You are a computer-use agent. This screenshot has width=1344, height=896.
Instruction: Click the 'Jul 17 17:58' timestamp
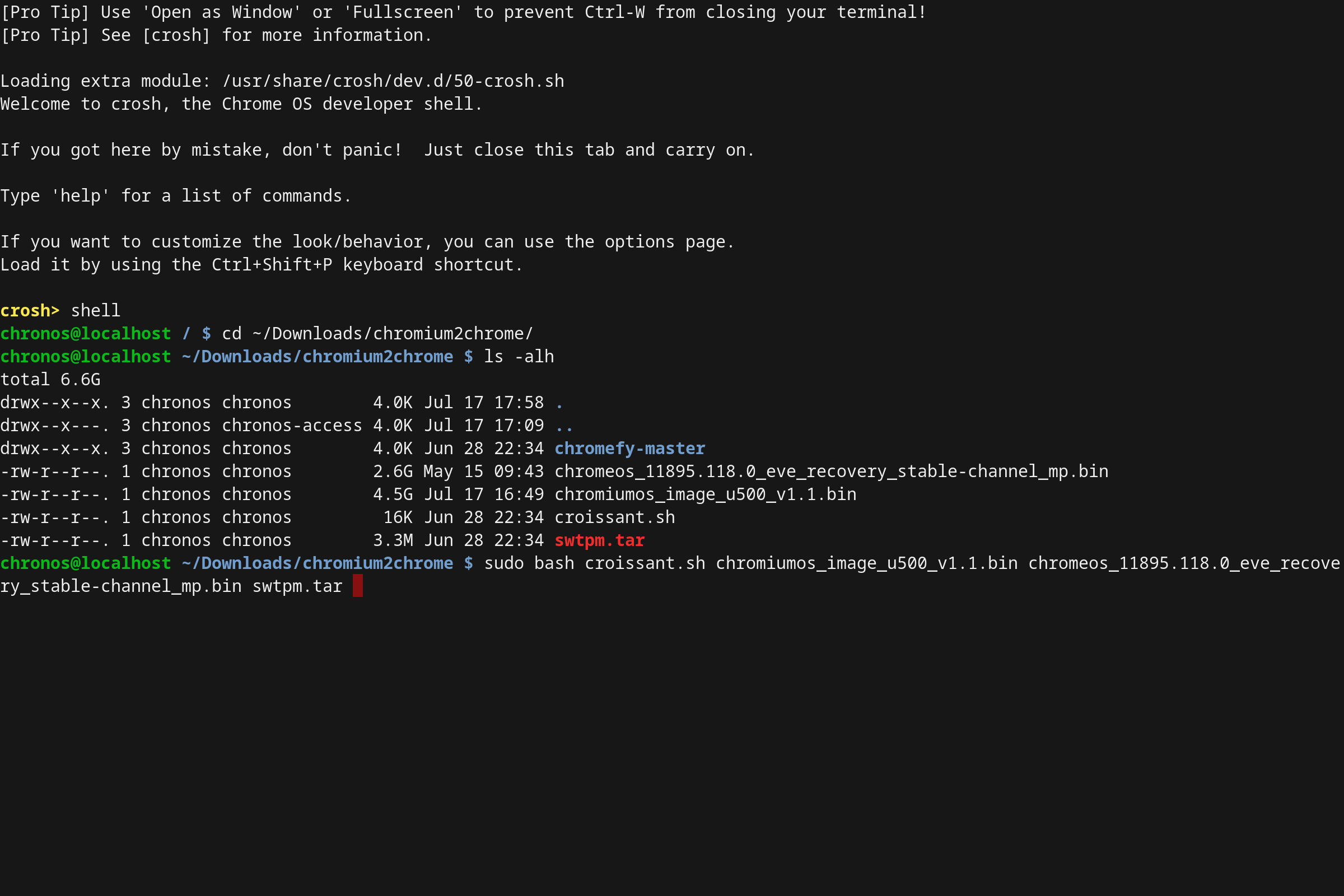(483, 402)
